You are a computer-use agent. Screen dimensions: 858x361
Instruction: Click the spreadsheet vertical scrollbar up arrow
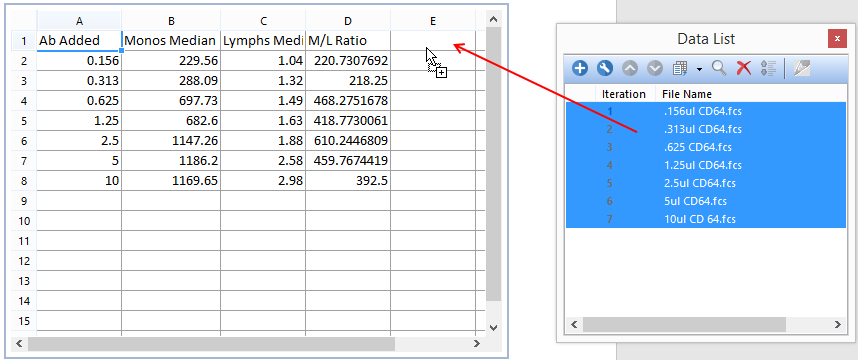click(493, 20)
